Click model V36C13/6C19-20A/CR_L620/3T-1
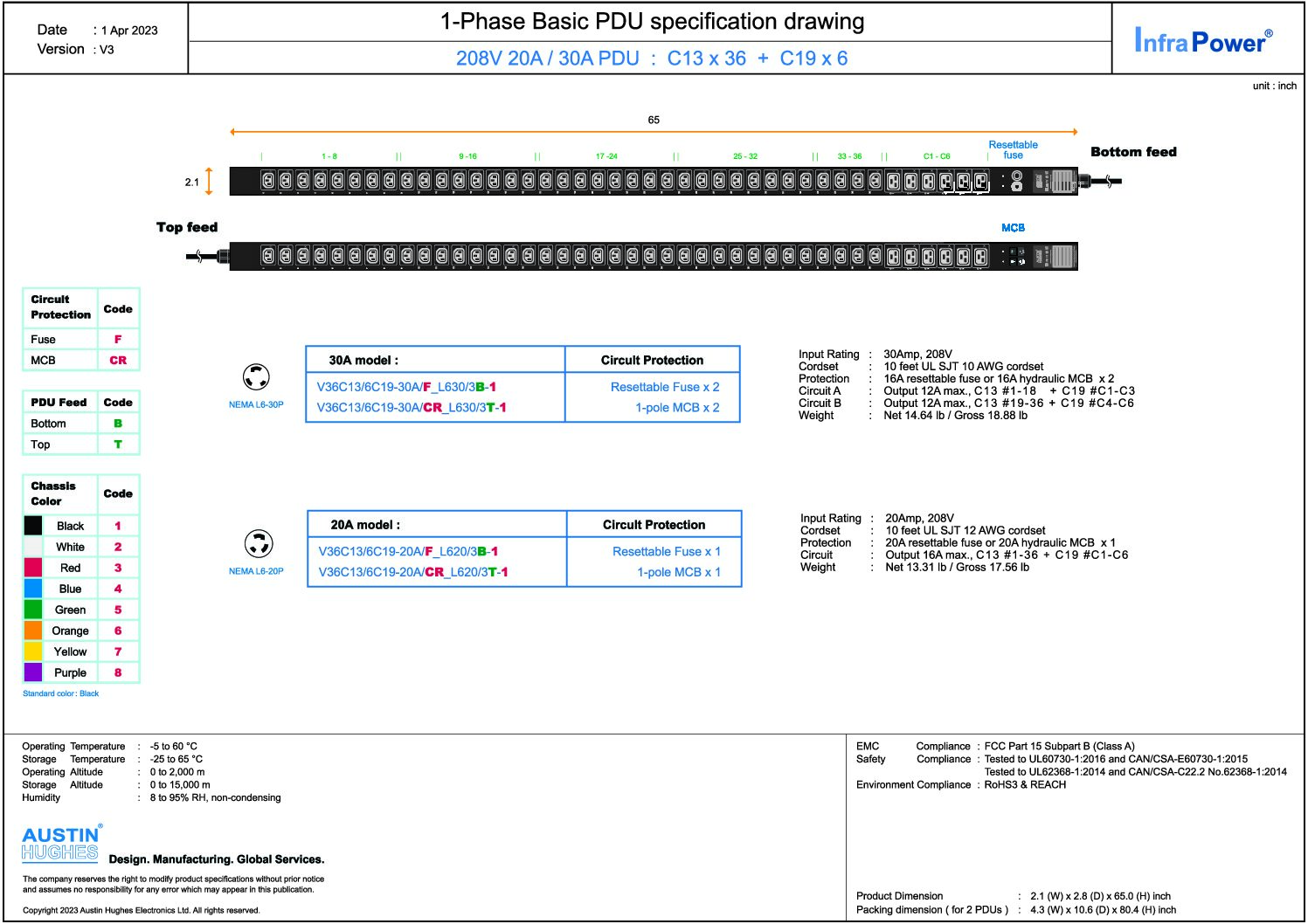The width and height of the screenshot is (1308, 924). [x=413, y=573]
